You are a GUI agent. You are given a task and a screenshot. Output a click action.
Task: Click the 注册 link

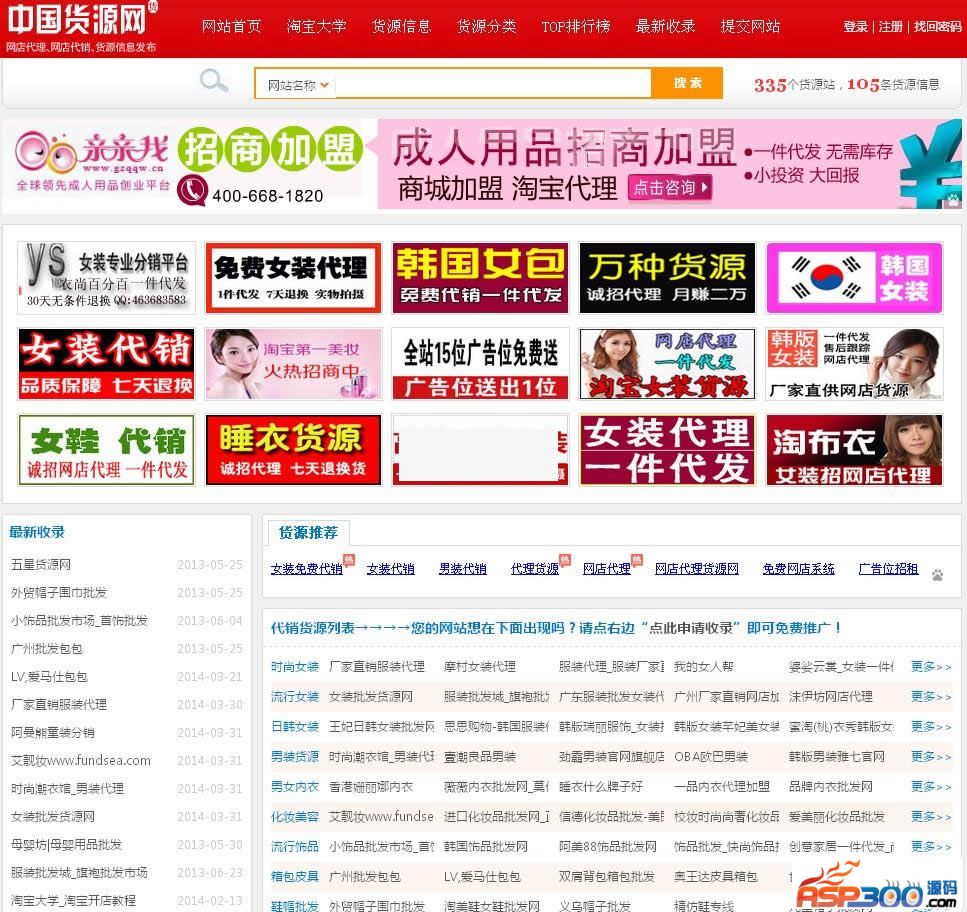pos(891,27)
